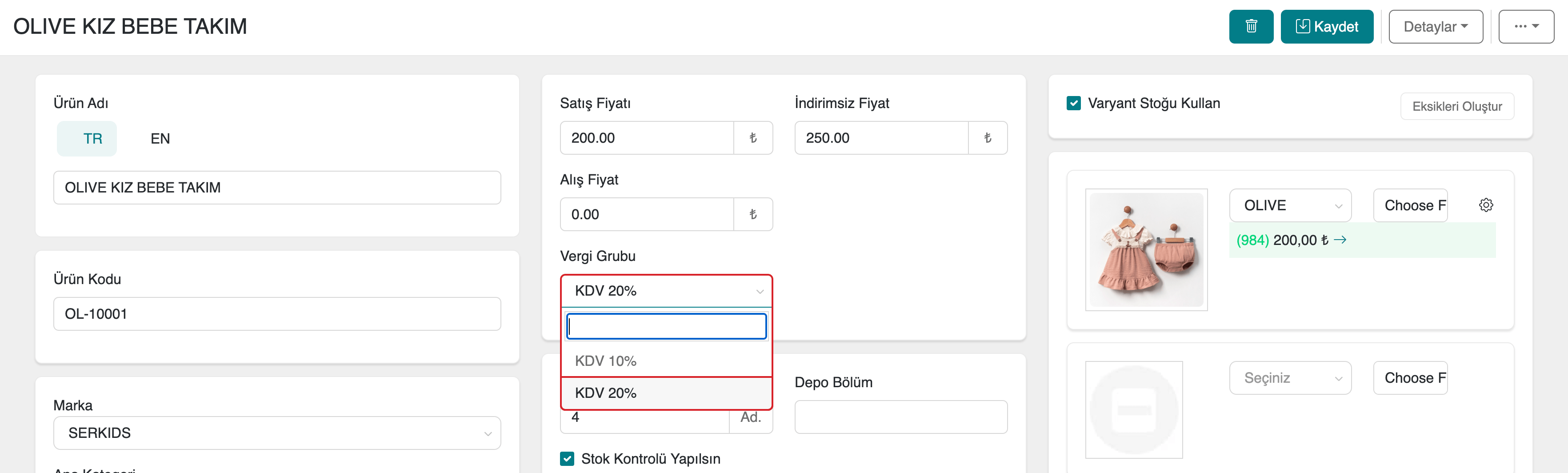Click the trash delete icon button
The height and width of the screenshot is (473, 1568).
(x=1251, y=27)
